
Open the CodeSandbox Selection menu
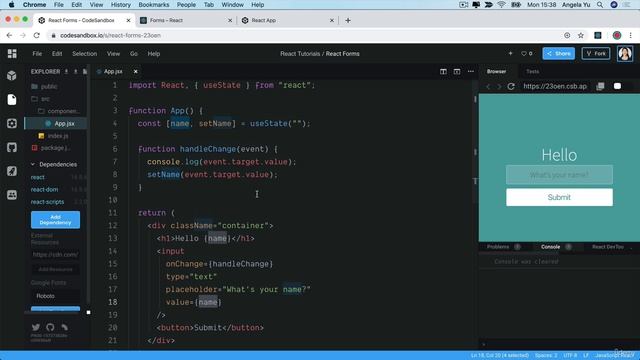[84, 53]
